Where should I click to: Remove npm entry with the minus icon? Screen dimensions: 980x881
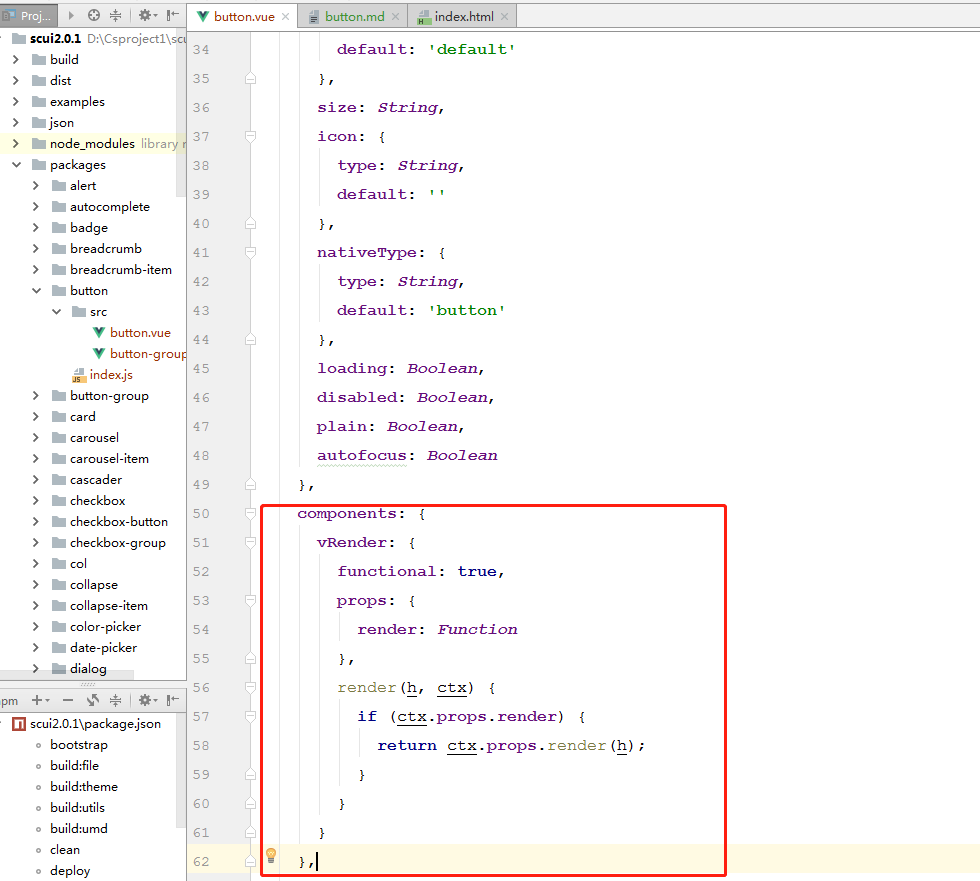click(68, 700)
